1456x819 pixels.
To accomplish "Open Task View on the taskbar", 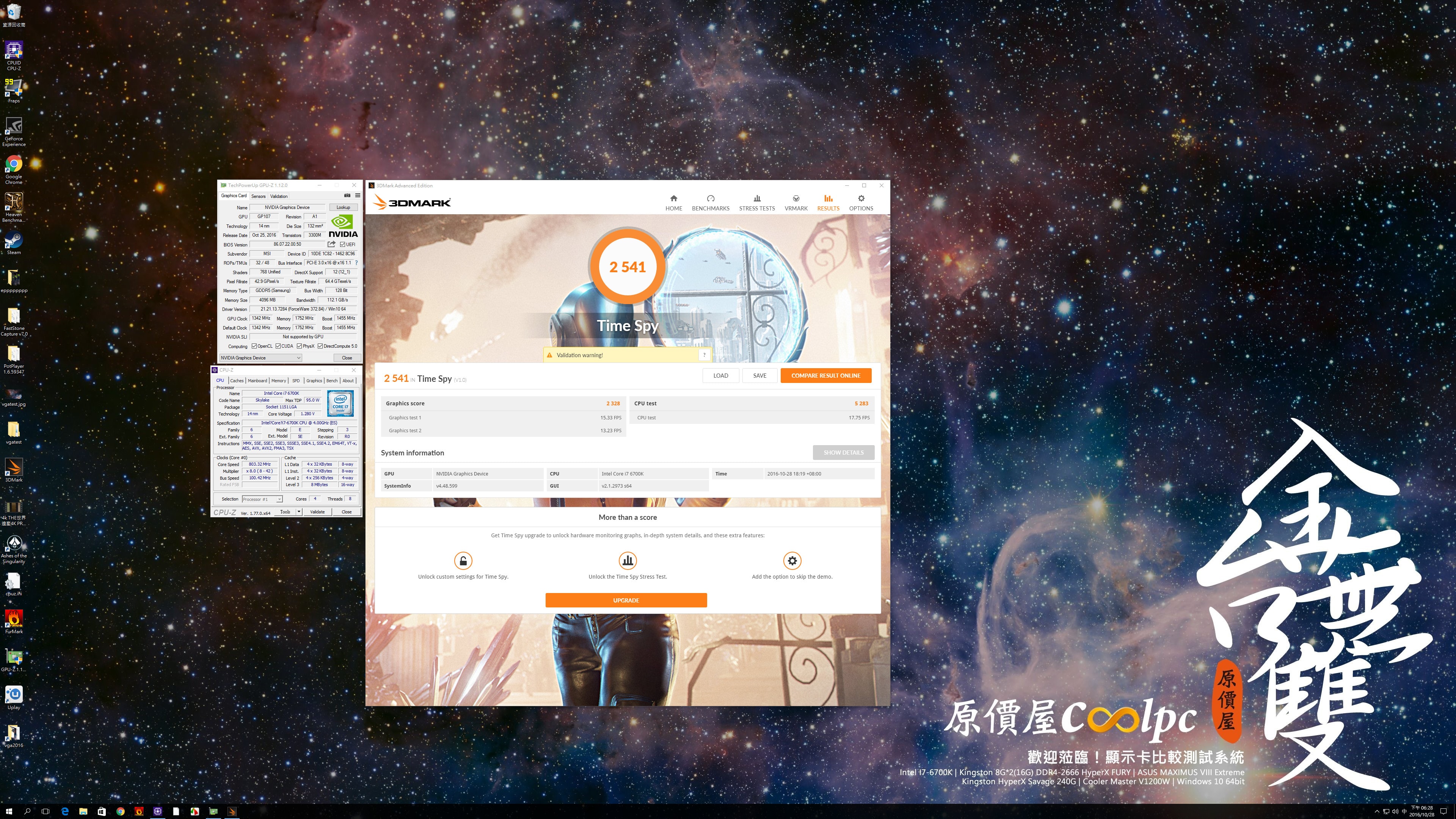I will (x=46, y=812).
